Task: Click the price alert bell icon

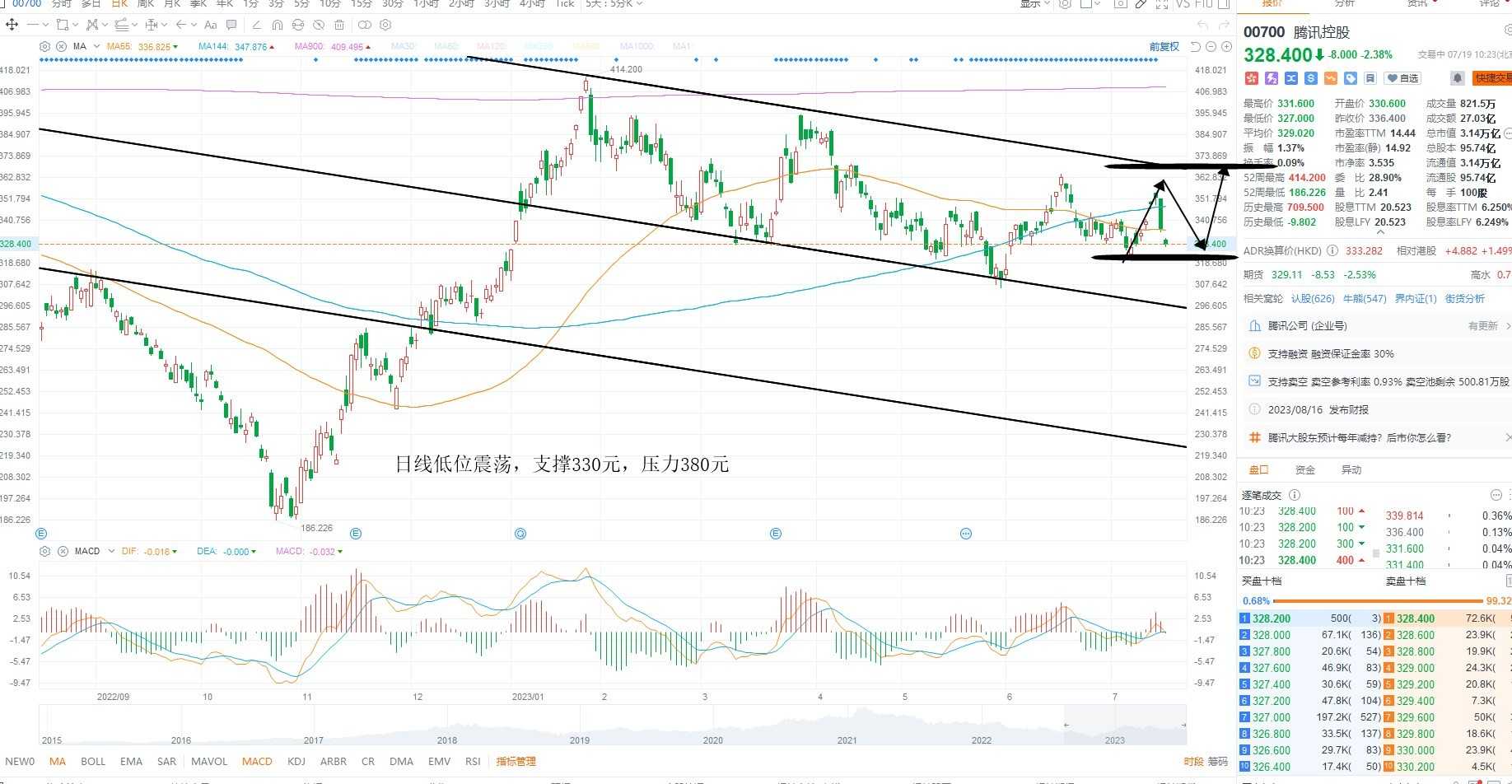Action: pos(1457,78)
